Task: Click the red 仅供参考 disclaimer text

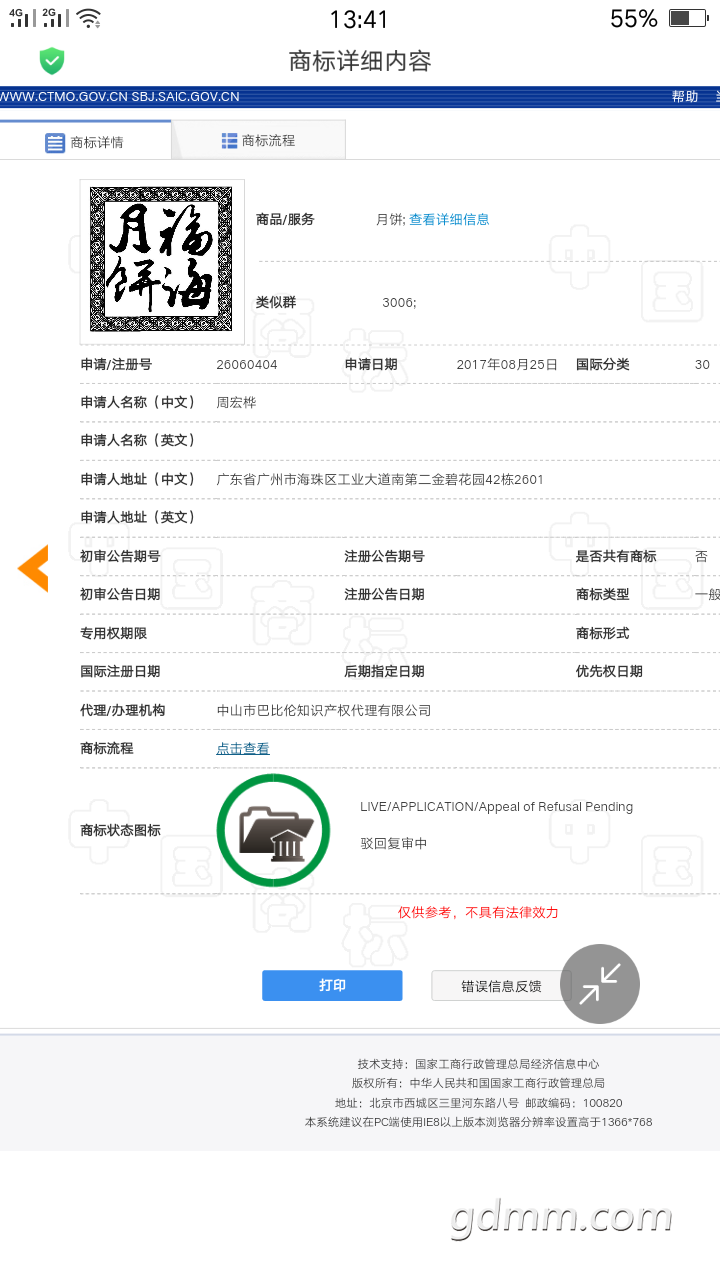Action: click(478, 912)
